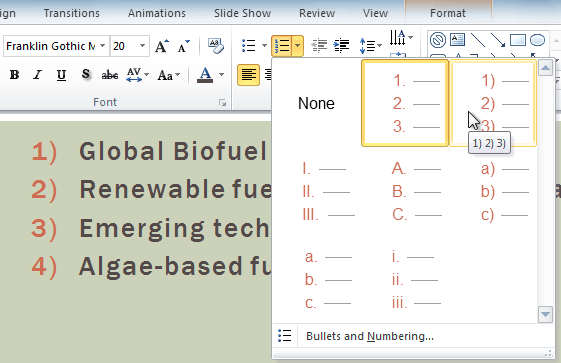
Task: Insert the Text Box shape
Action: pos(458,40)
